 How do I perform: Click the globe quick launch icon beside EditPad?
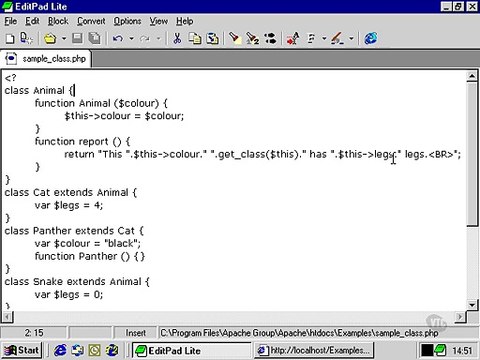(112, 350)
